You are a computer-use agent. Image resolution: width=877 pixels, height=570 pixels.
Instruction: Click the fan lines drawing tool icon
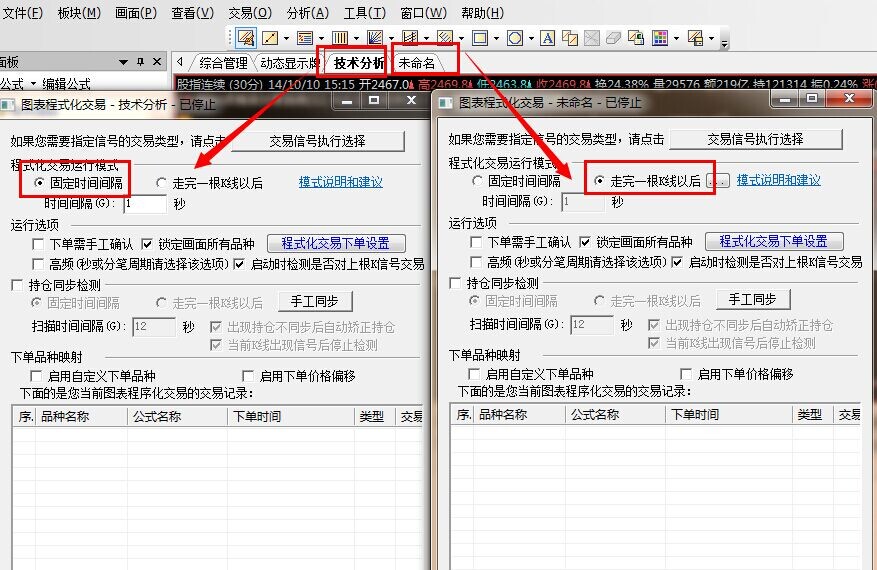(374, 38)
